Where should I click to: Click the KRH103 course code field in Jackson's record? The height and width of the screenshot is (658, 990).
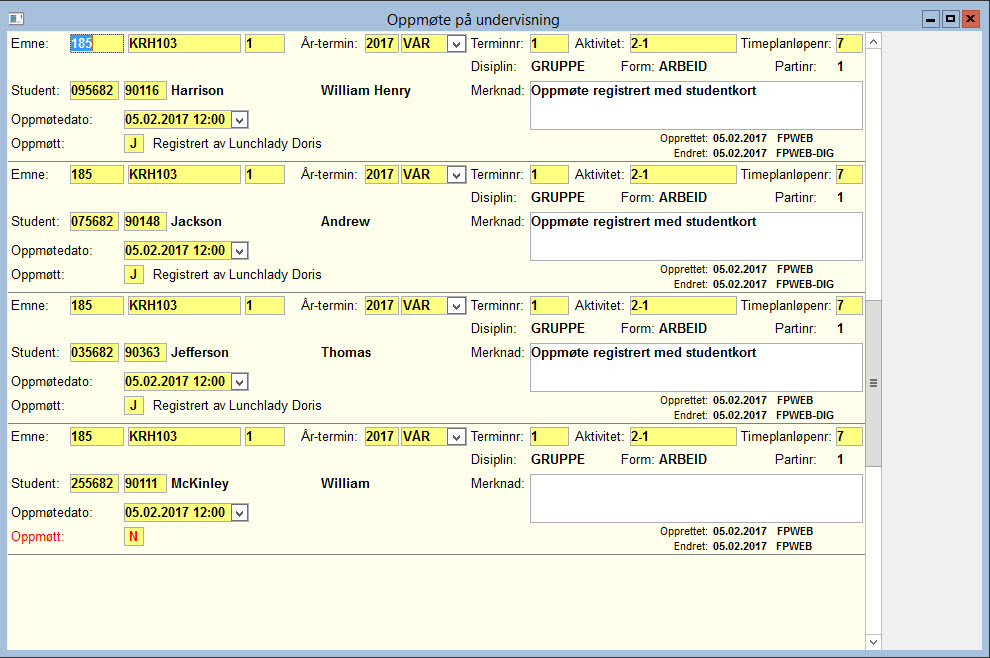[x=184, y=175]
